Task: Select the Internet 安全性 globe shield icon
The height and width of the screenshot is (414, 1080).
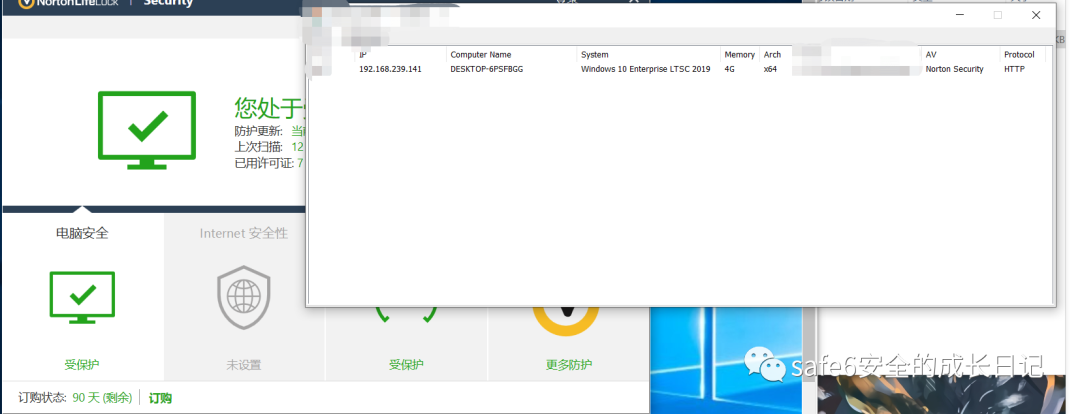Action: tap(244, 298)
